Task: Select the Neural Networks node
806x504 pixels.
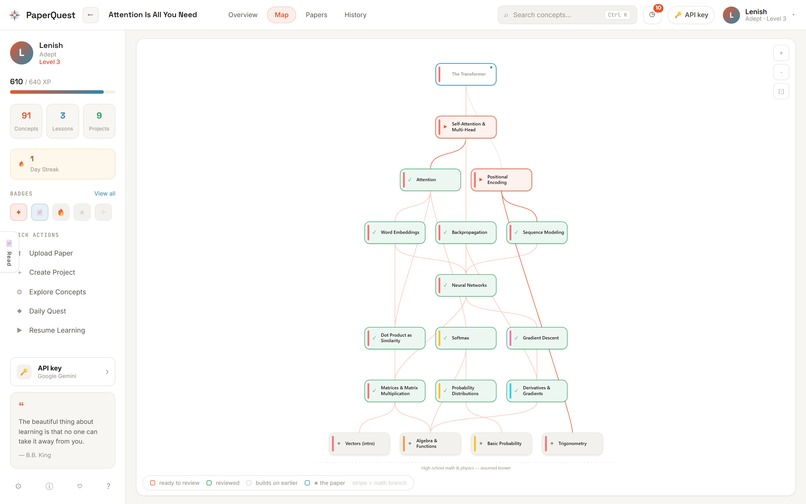Action: click(x=466, y=285)
